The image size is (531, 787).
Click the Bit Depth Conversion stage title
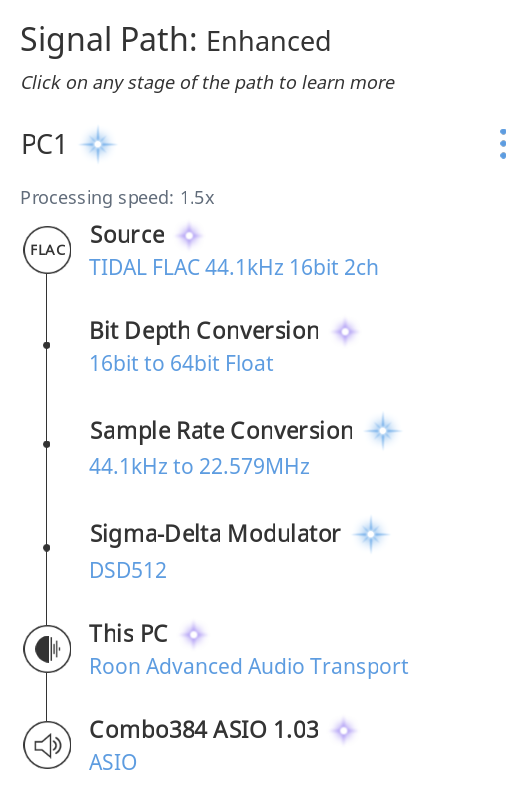pyautogui.click(x=204, y=331)
